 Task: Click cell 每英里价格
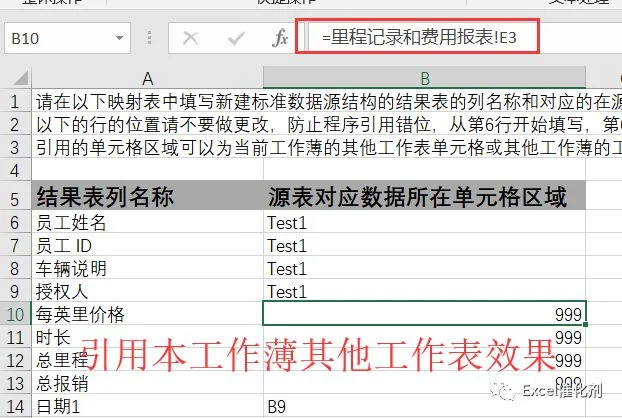(147, 314)
